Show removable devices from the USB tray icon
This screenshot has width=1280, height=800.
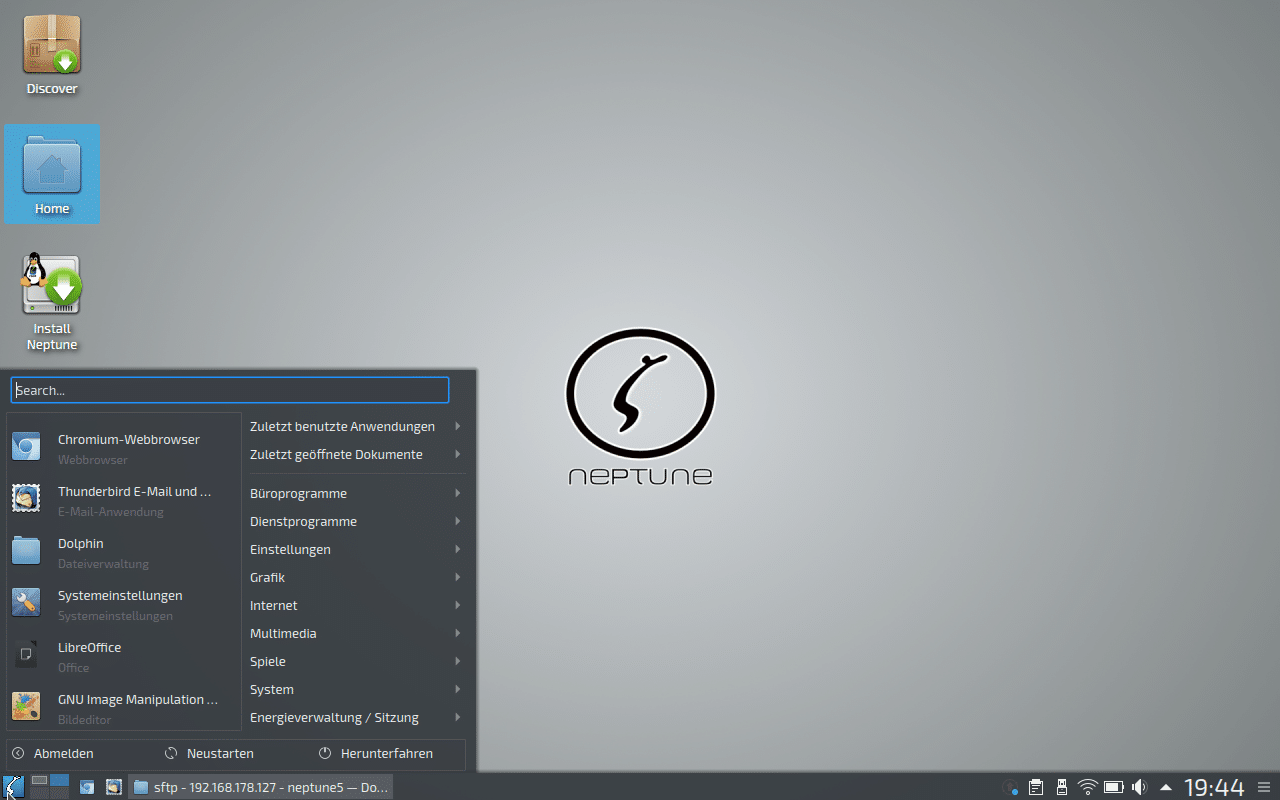coord(1062,787)
